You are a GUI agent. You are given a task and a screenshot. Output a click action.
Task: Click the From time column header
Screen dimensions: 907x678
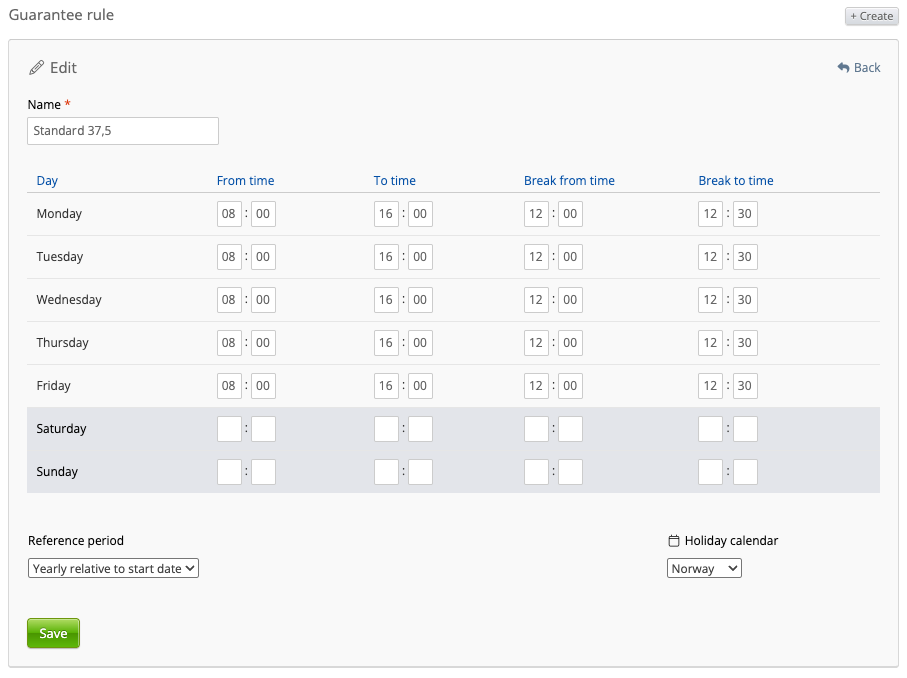[245, 181]
